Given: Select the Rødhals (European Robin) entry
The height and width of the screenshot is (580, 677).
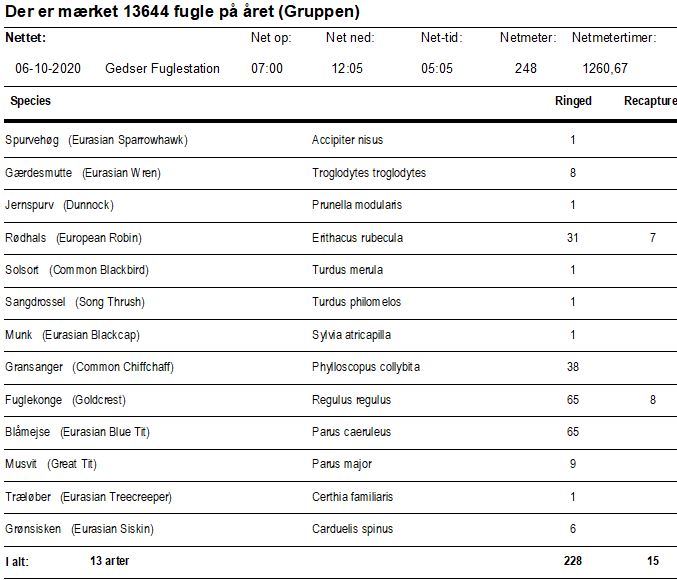Looking at the screenshot, I should (x=340, y=238).
